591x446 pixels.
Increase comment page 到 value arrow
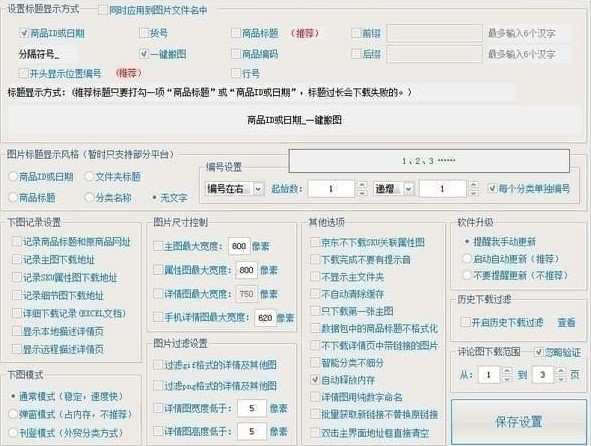click(561, 371)
